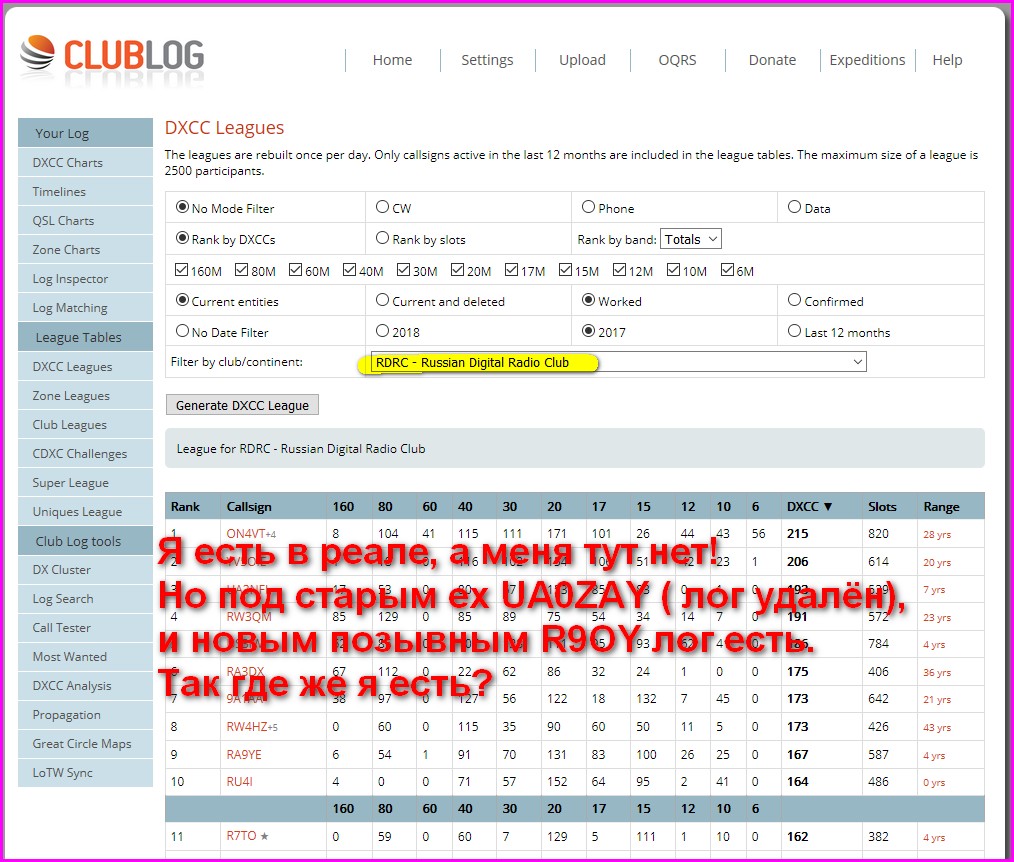Select Last 12 months date filter
This screenshot has height=862, width=1014.
795,331
